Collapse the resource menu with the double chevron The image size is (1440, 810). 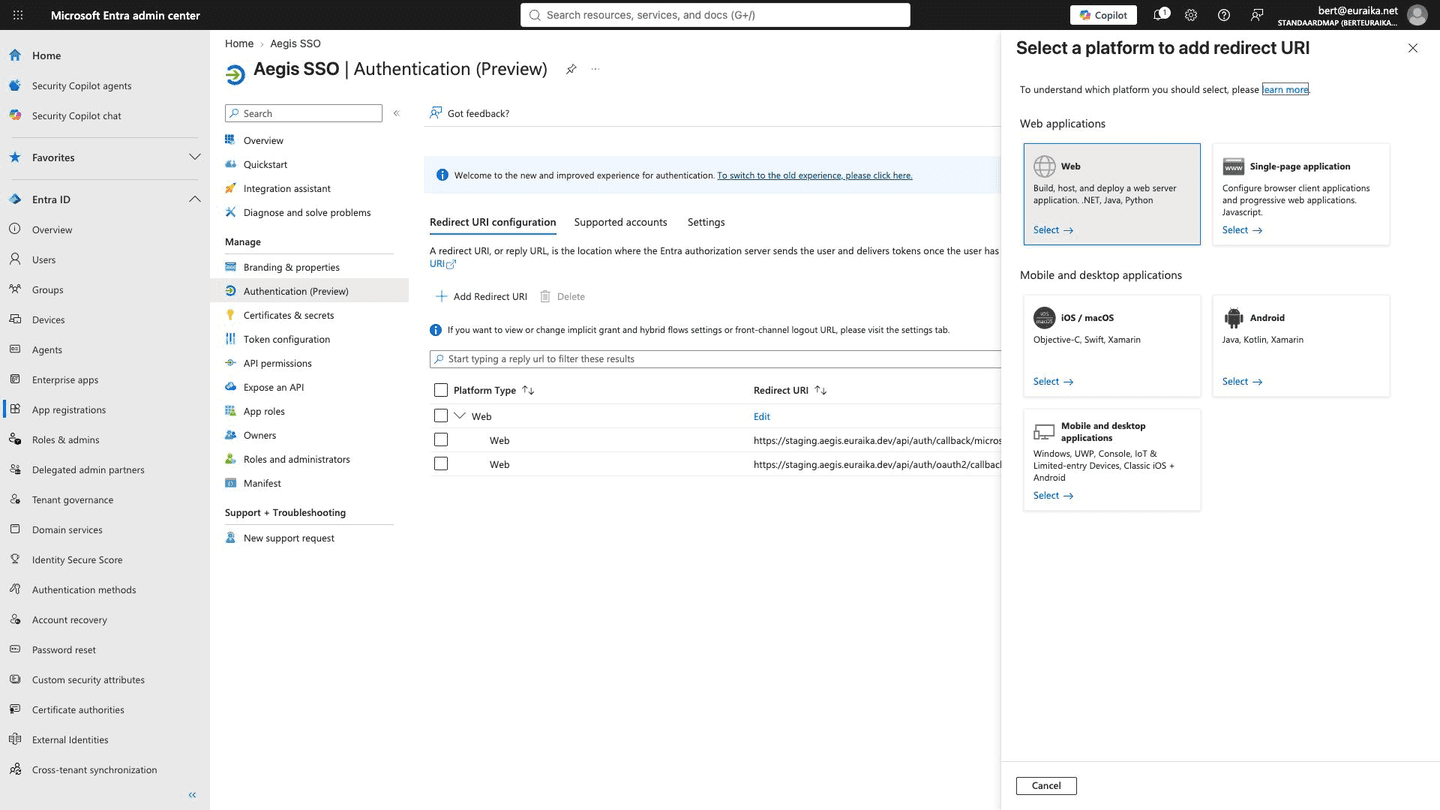(x=396, y=113)
